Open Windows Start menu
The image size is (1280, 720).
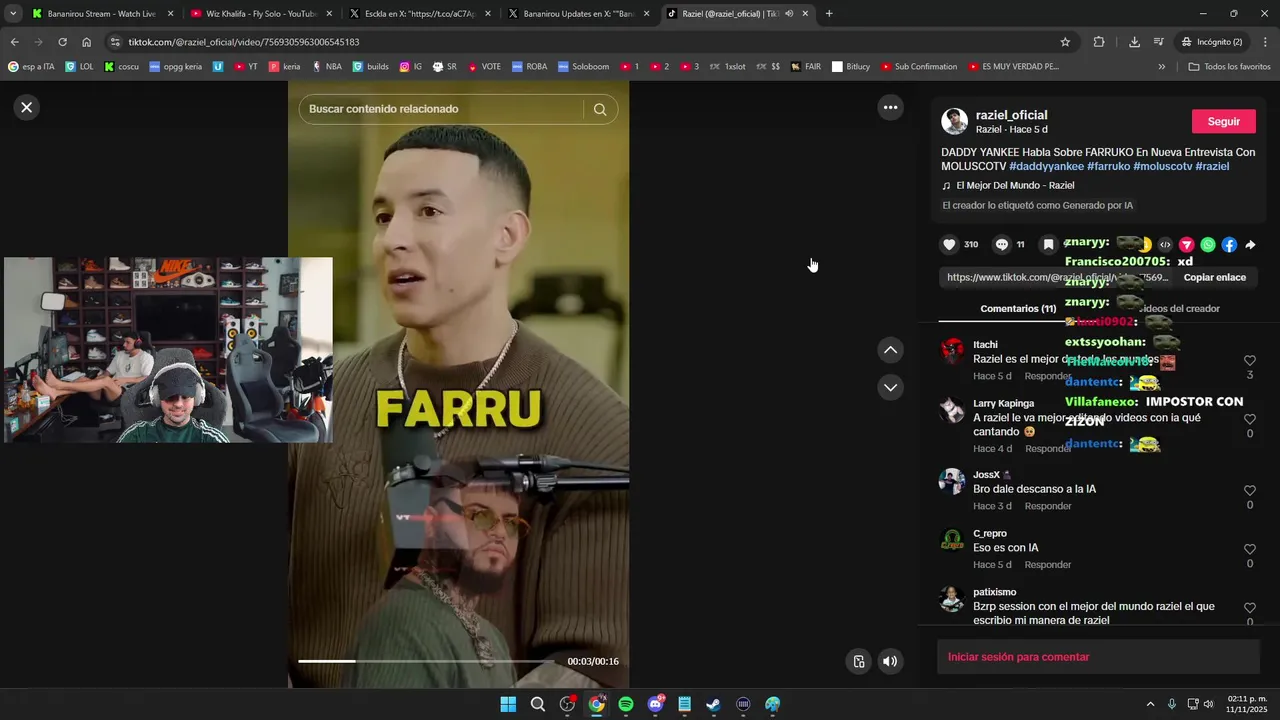coord(508,704)
